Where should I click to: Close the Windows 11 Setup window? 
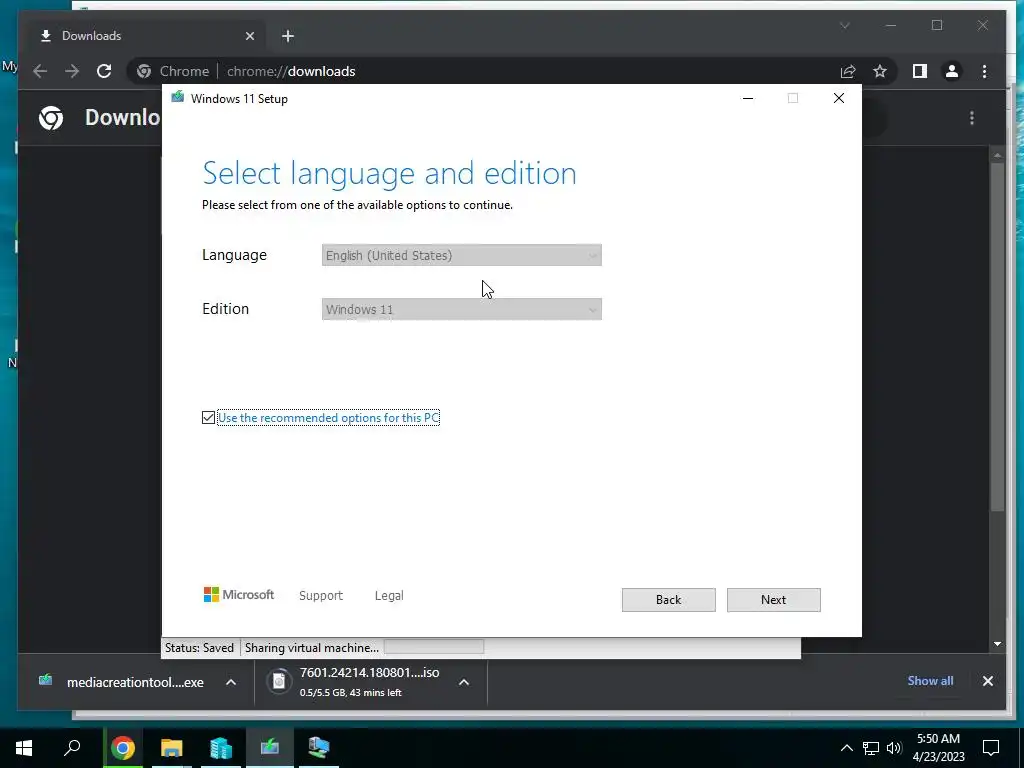tap(839, 98)
